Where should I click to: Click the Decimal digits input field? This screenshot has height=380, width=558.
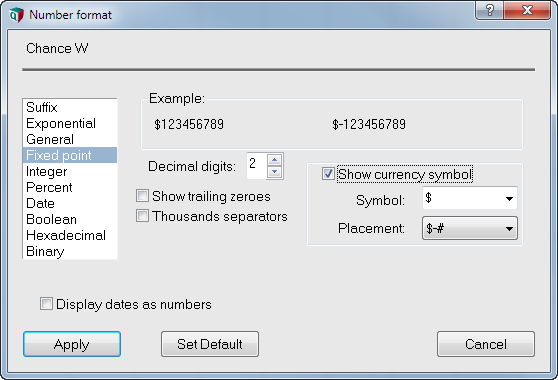pos(256,166)
